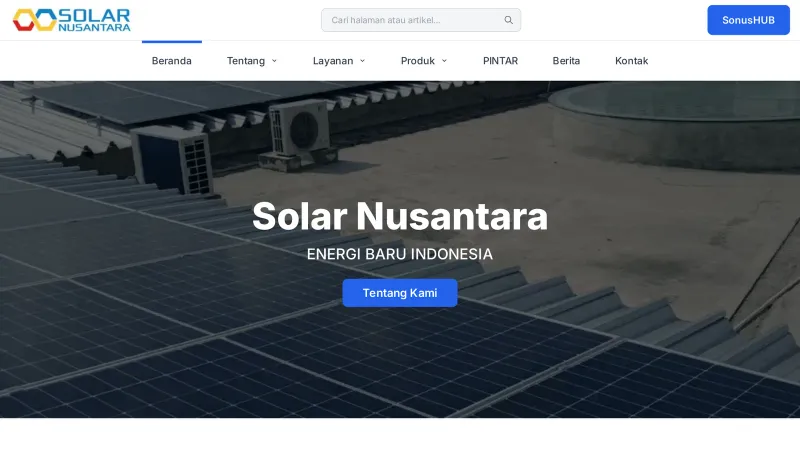Click the 'ENERGI BARU INDONESIA' subtitle text
800x450 pixels.
point(400,254)
